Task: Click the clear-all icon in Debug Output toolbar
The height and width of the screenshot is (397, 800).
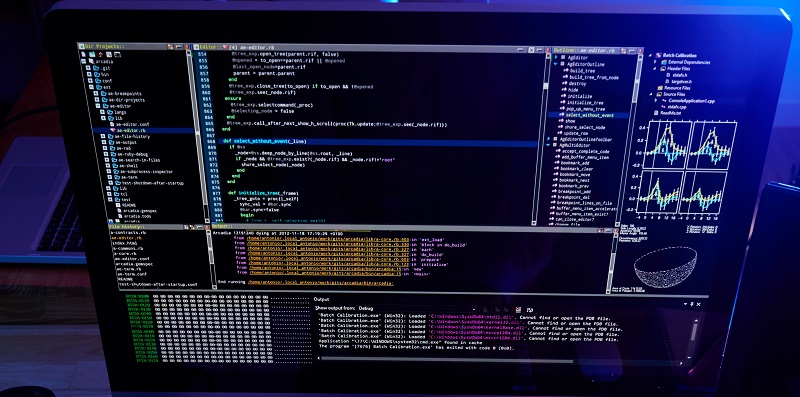Action: point(518,310)
